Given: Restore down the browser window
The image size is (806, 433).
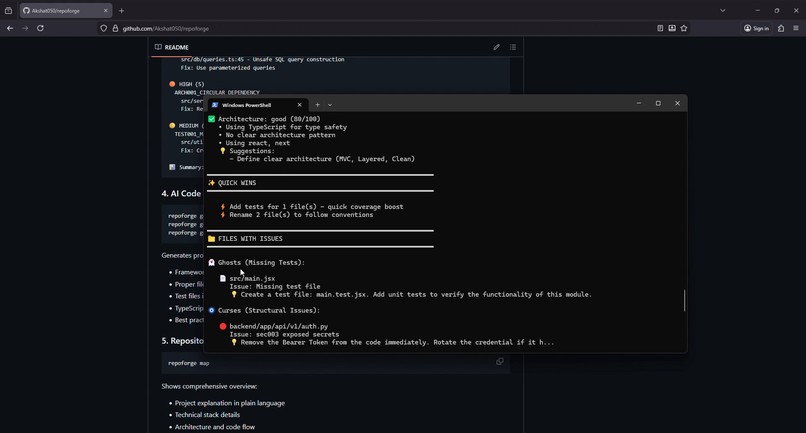Looking at the screenshot, I should (x=777, y=10).
